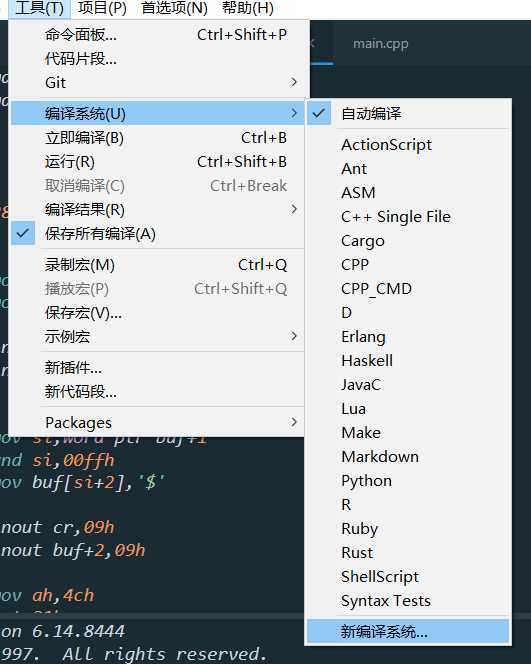Open the 首选项(N) menu
Viewport: 531px width, 664px height.
174,8
